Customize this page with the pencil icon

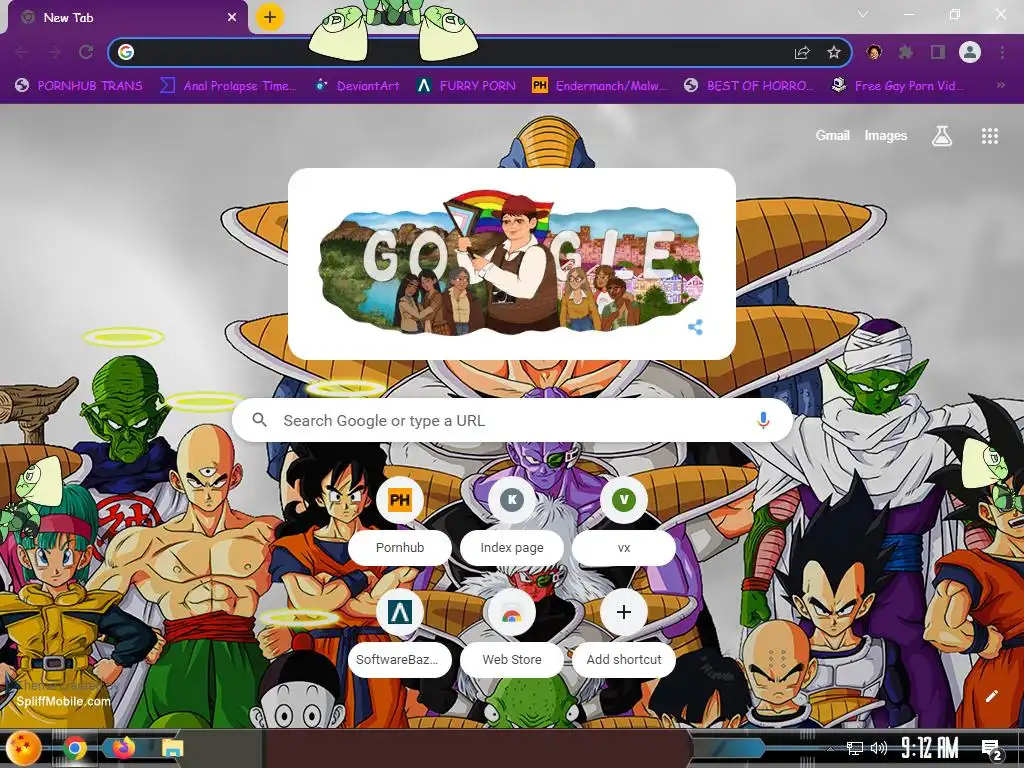[991, 696]
